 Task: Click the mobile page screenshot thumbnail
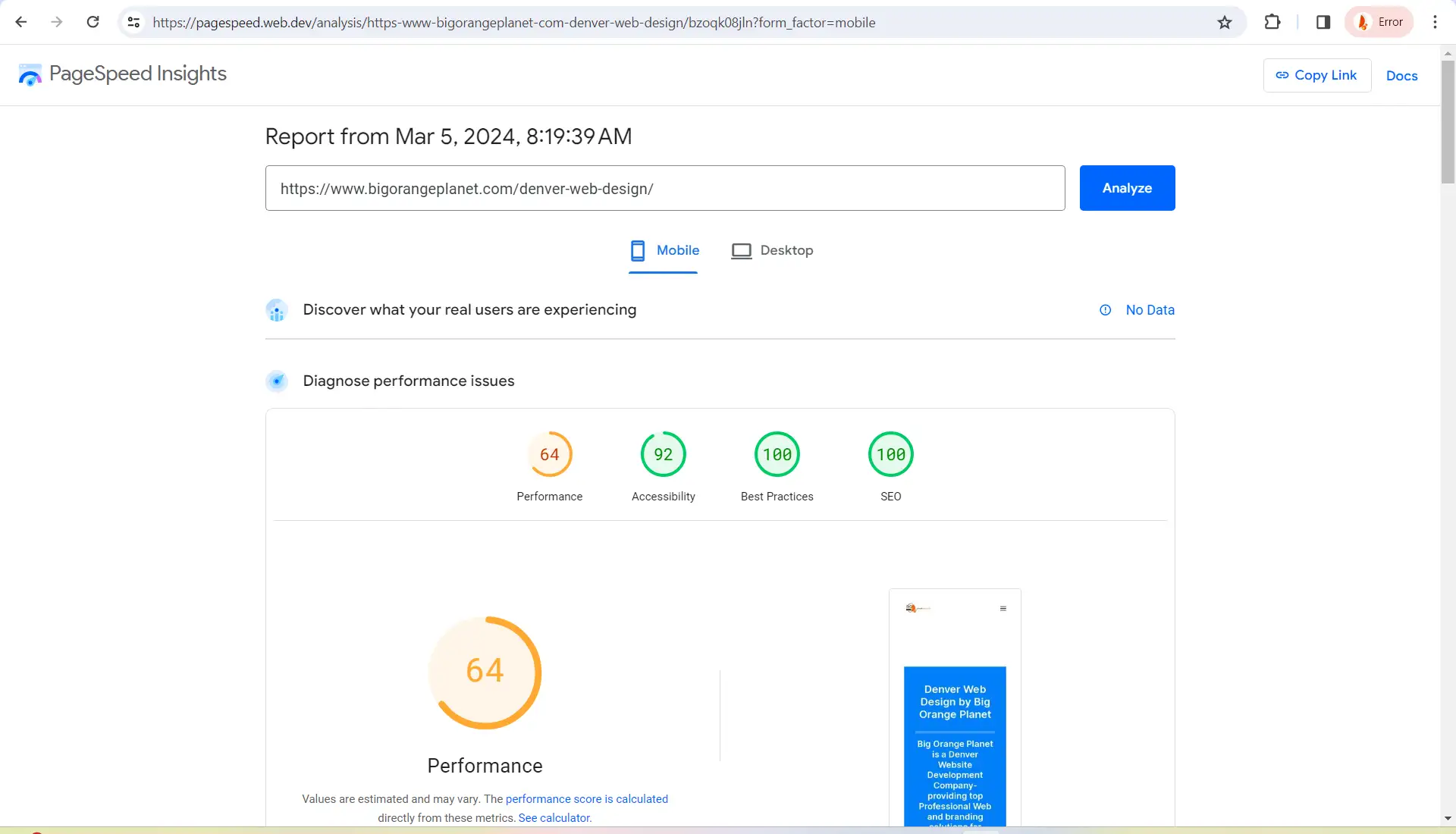pos(955,707)
